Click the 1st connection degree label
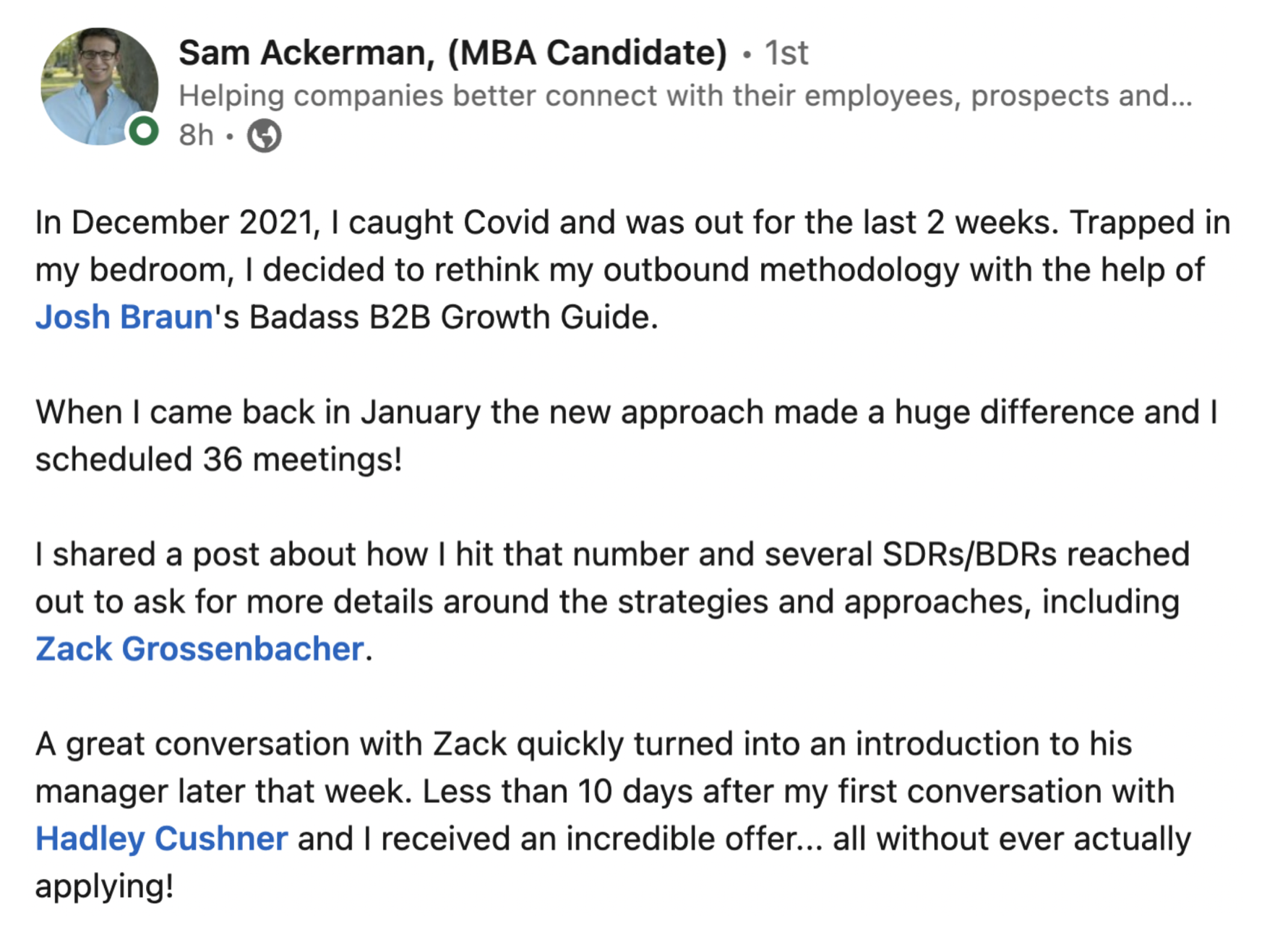This screenshot has height=927, width=1288. 786,53
